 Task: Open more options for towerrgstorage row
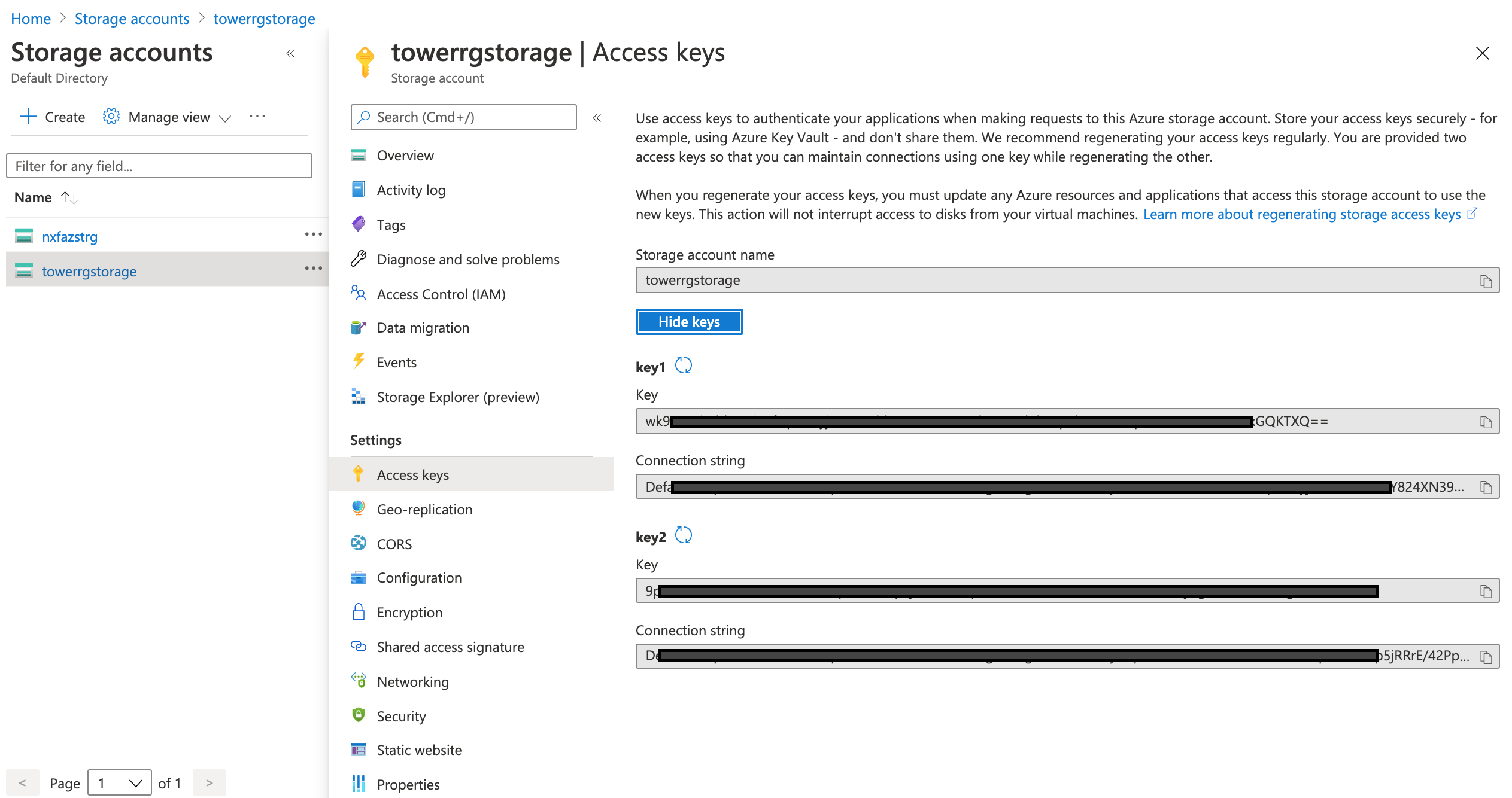(x=313, y=269)
